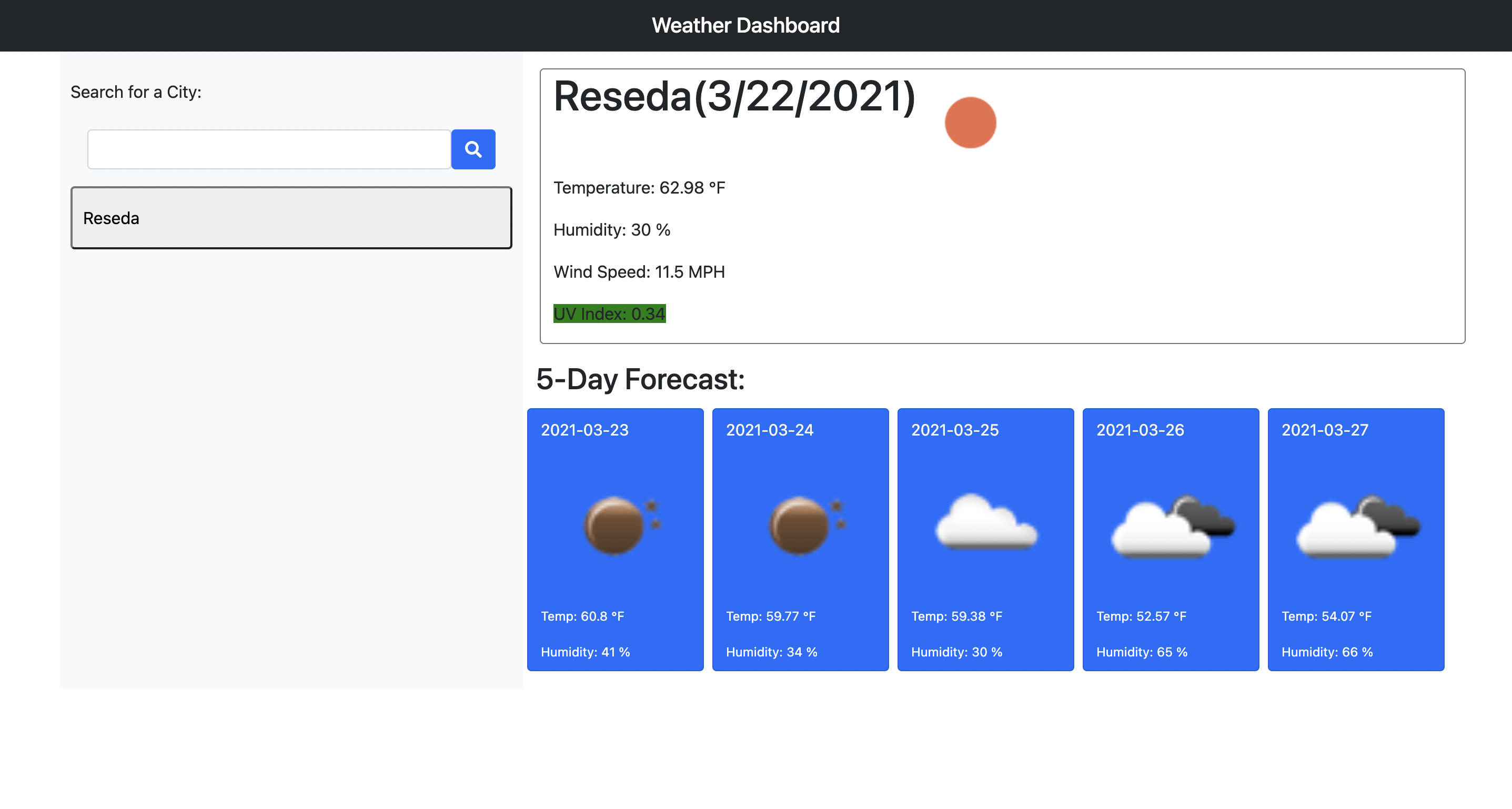Select Reseda from search history
The image size is (1512, 809).
pyautogui.click(x=291, y=218)
